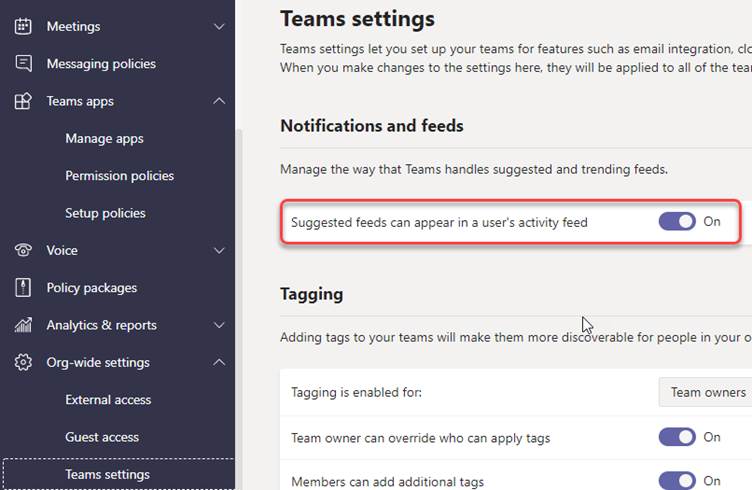This screenshot has height=490, width=752.
Task: Open Guest access settings
Action: click(x=102, y=437)
